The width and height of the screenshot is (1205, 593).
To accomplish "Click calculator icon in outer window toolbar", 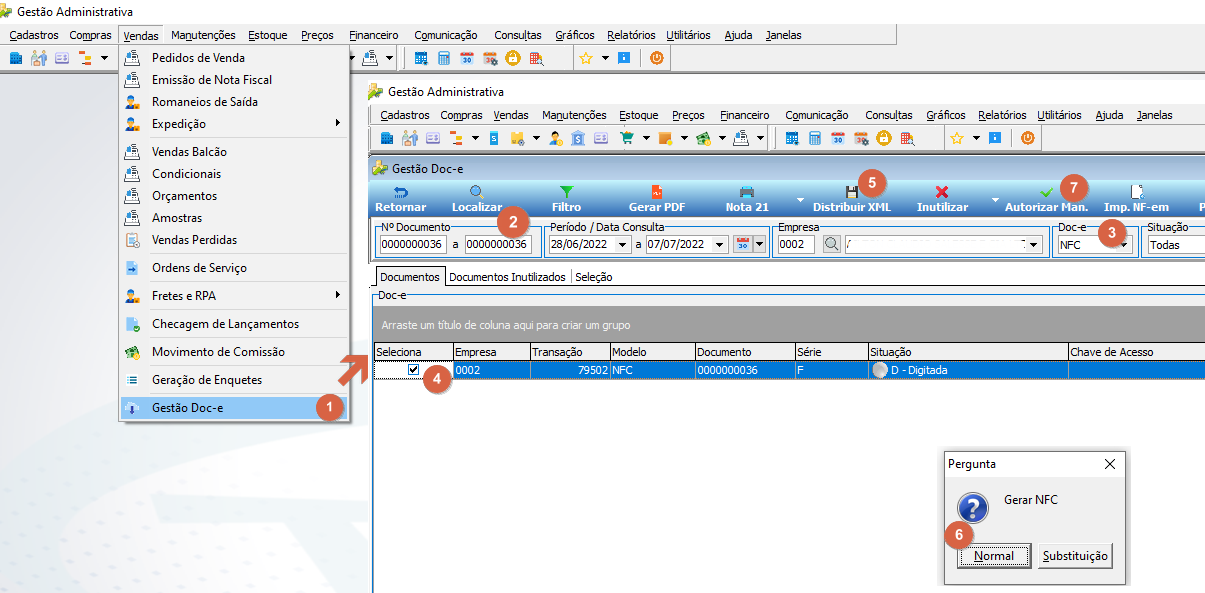I will click(x=444, y=58).
